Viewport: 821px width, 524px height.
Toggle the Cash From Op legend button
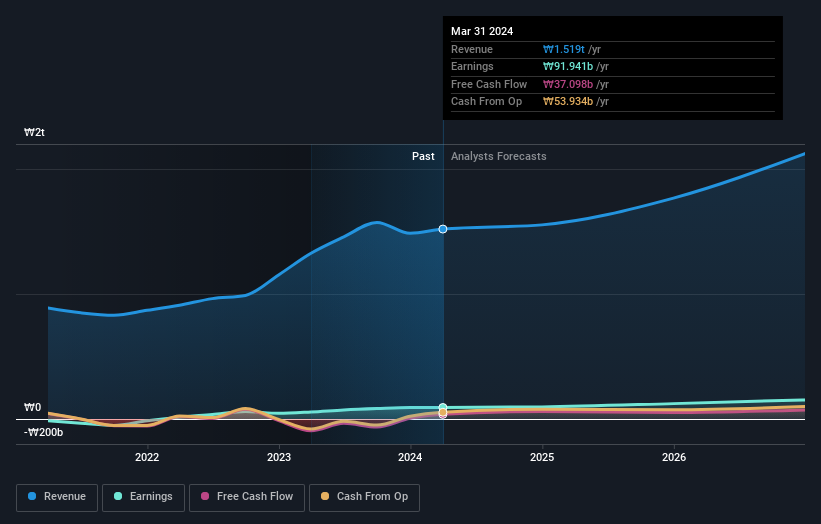click(x=364, y=497)
